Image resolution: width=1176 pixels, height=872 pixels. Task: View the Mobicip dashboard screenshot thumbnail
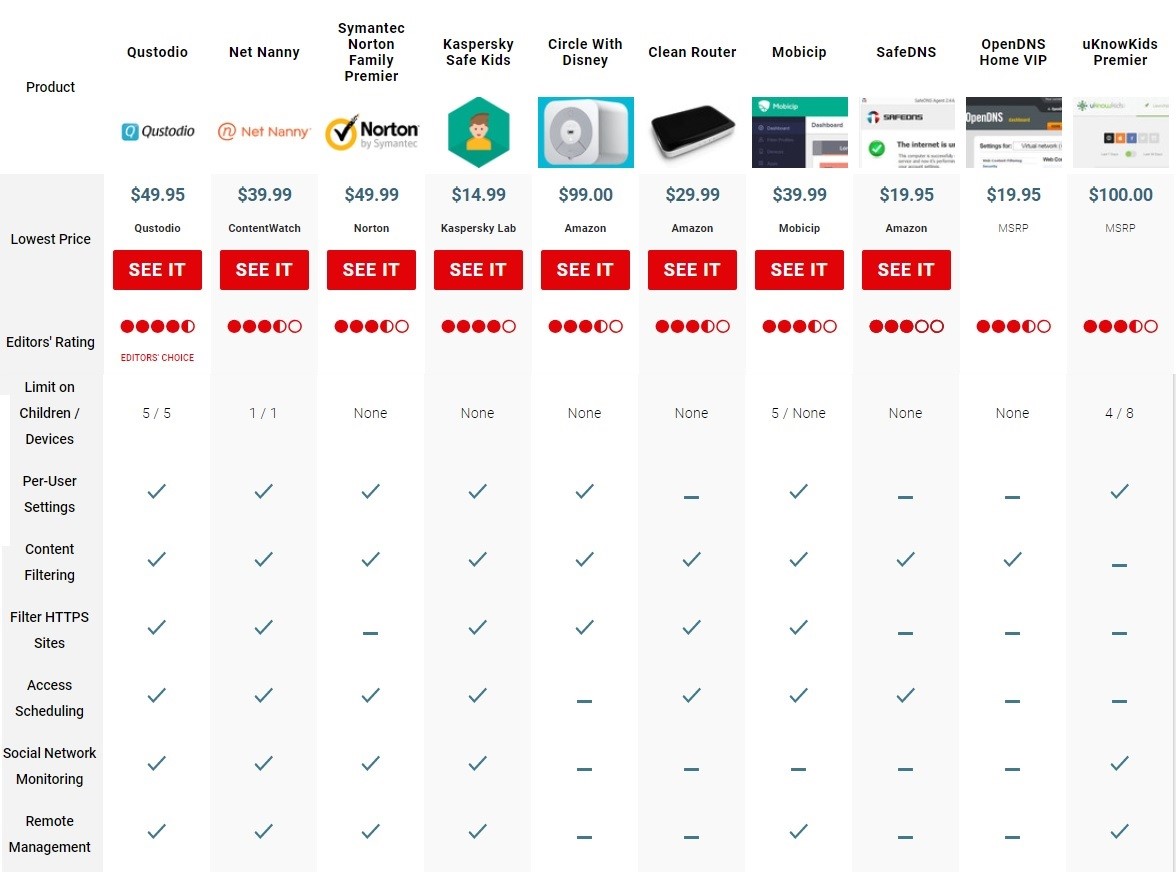pos(800,132)
